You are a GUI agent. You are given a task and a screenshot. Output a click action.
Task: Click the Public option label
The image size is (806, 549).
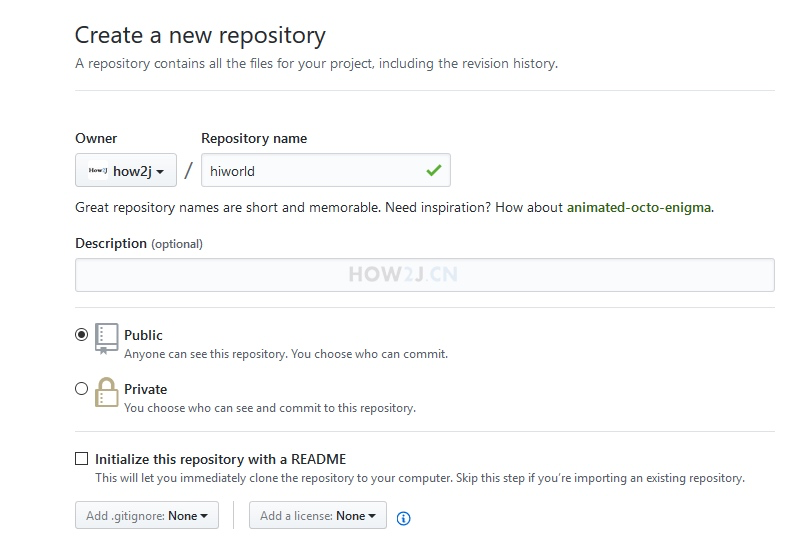143,335
